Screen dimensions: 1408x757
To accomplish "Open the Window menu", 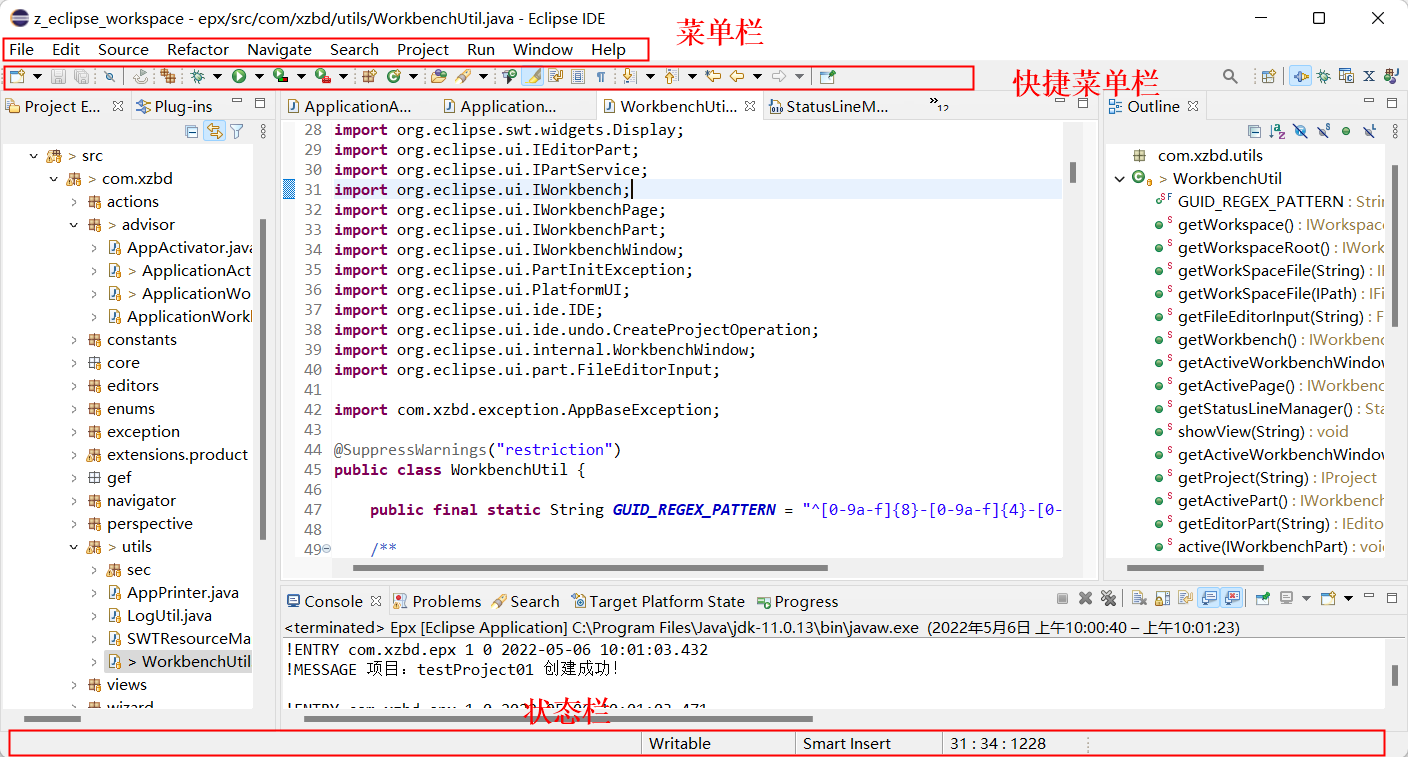I will pos(543,49).
